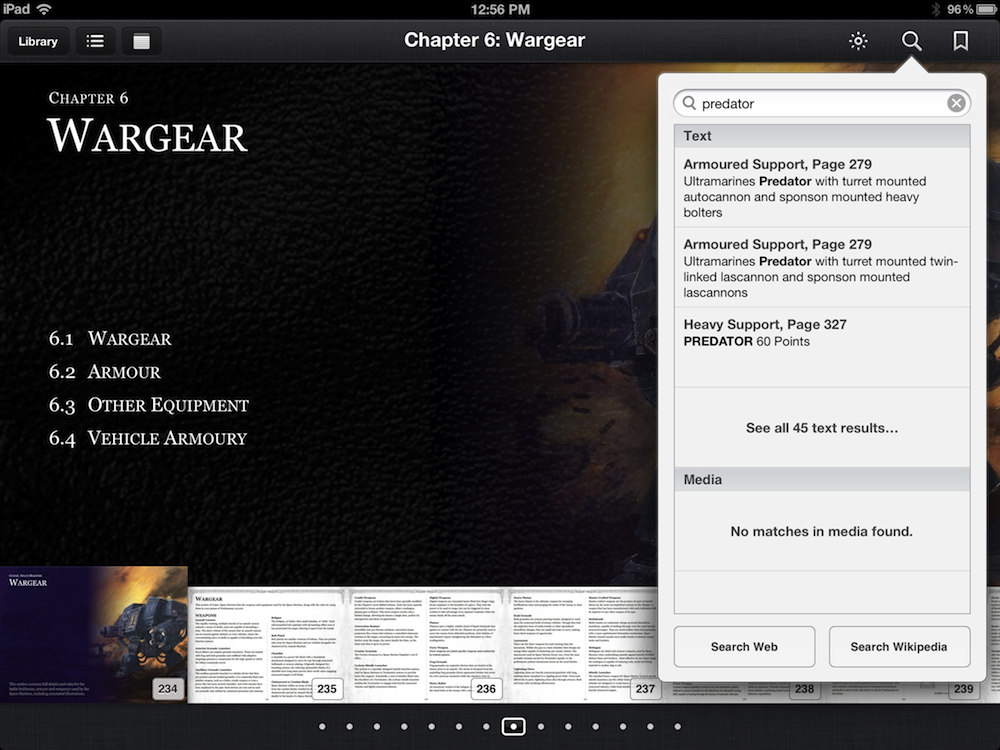
Task: Tap the battery status icon
Action: point(986,9)
